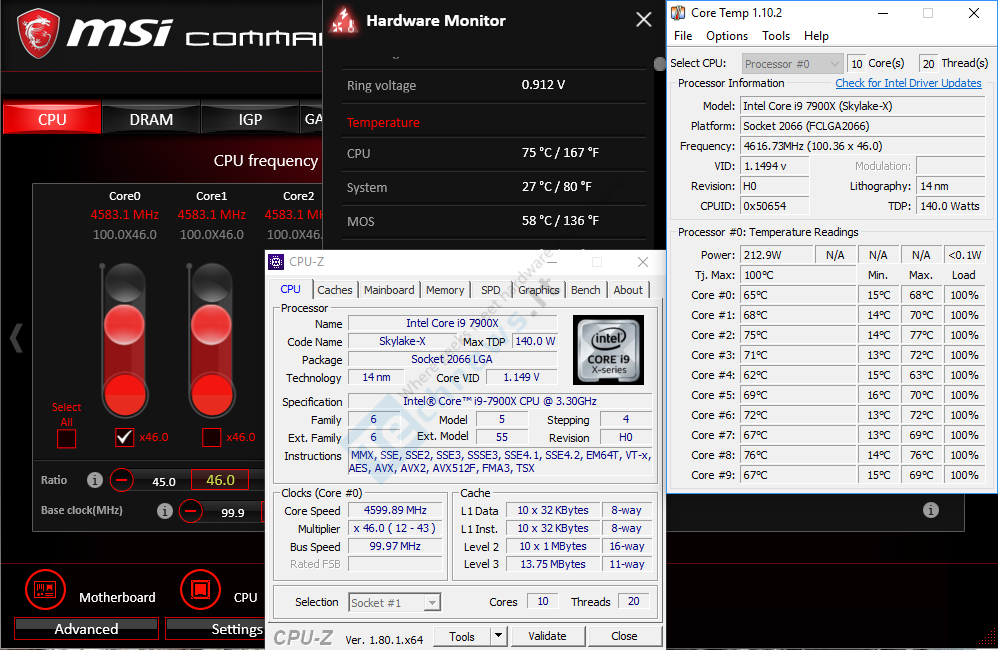The image size is (998, 650).
Task: Click the Power 212.9W reading in Core Temp
Action: (777, 255)
